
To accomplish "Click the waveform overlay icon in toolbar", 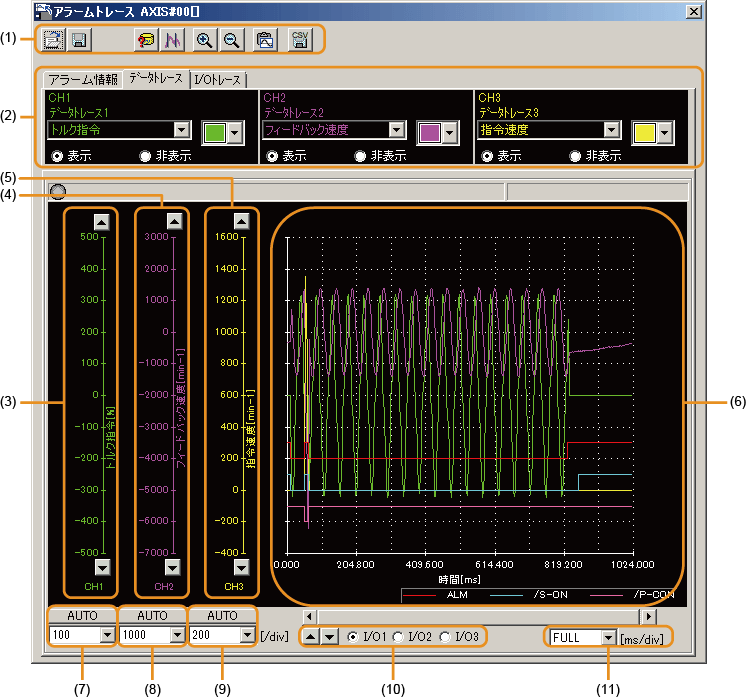I will pyautogui.click(x=171, y=39).
